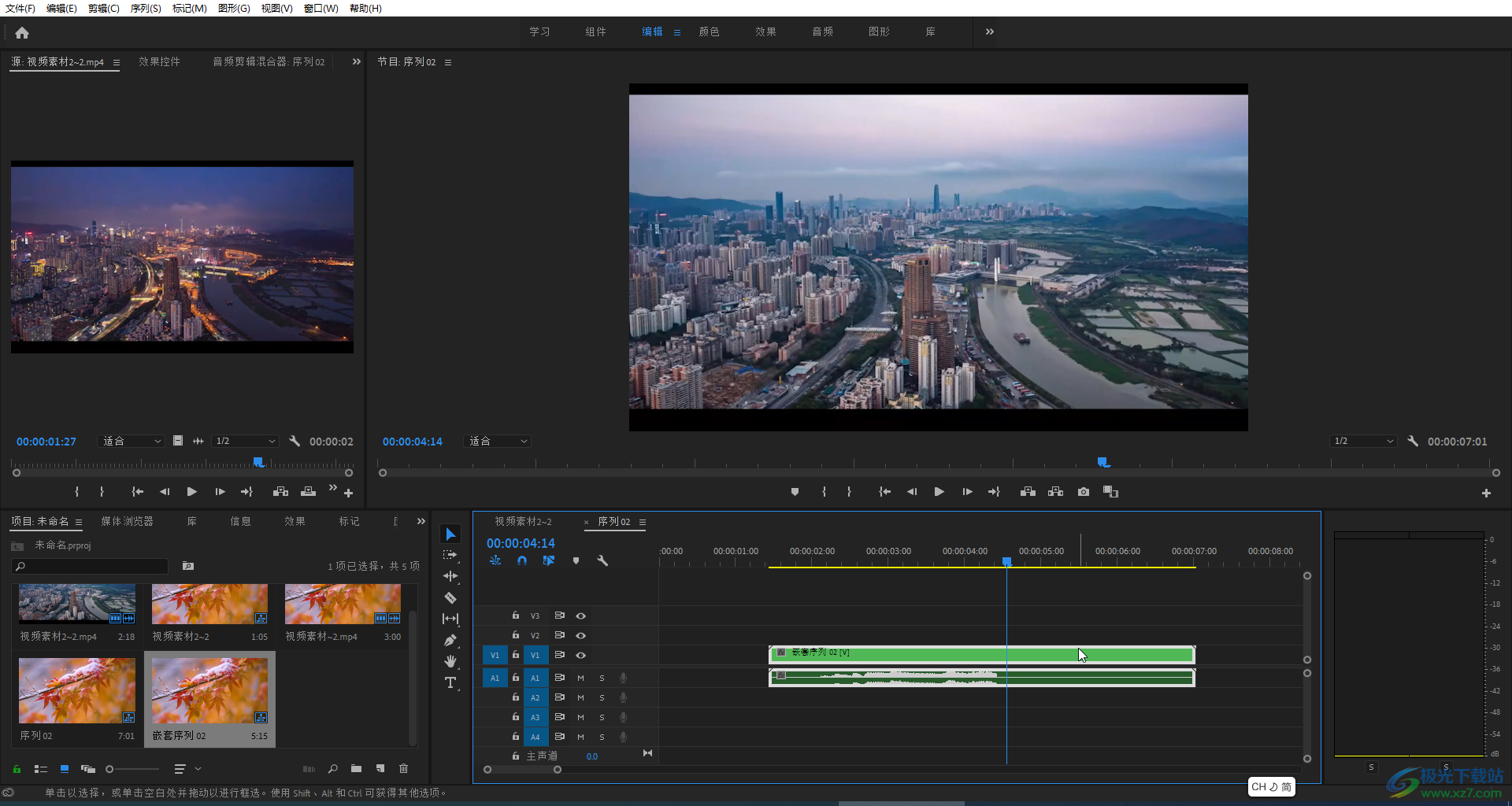Click the Lift button in Program monitor
Viewport: 1512px width, 806px height.
tap(1028, 492)
